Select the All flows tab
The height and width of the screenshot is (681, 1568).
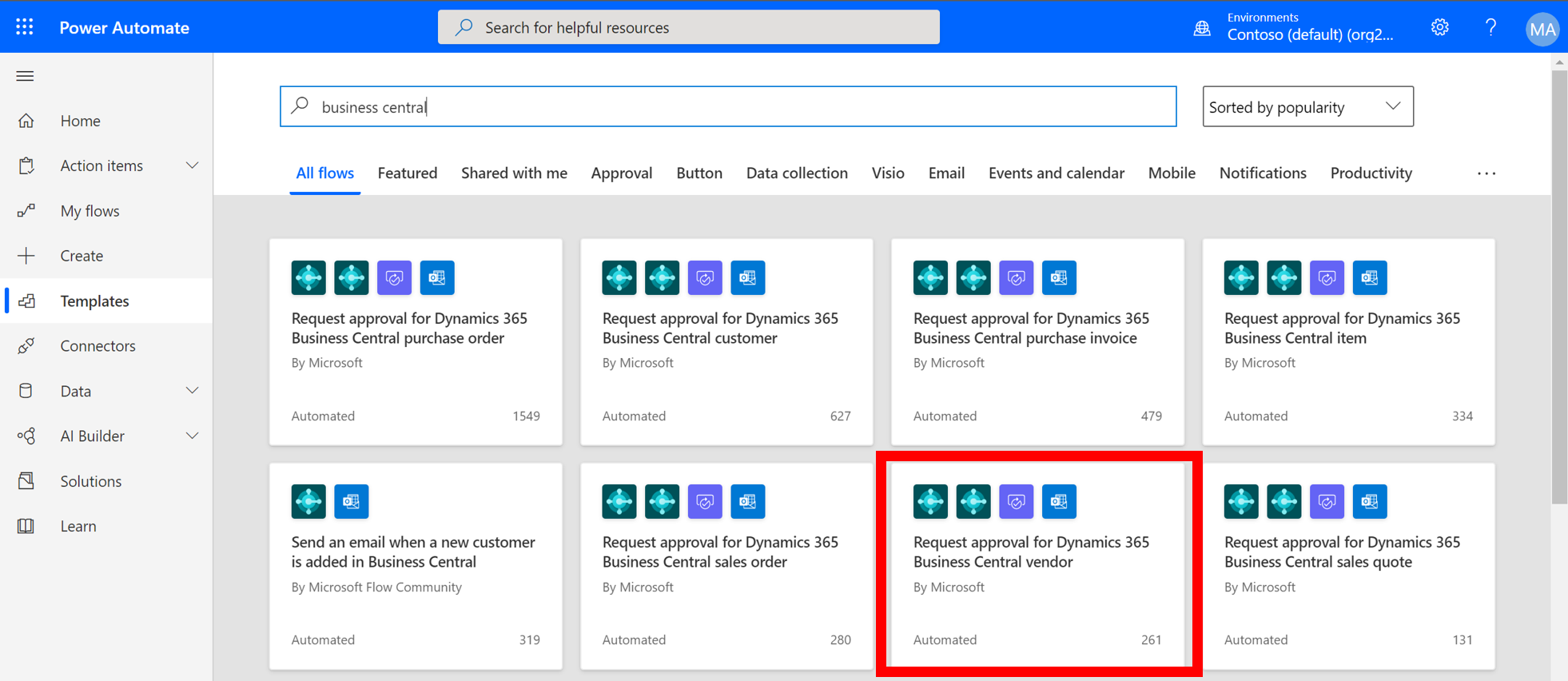[324, 173]
